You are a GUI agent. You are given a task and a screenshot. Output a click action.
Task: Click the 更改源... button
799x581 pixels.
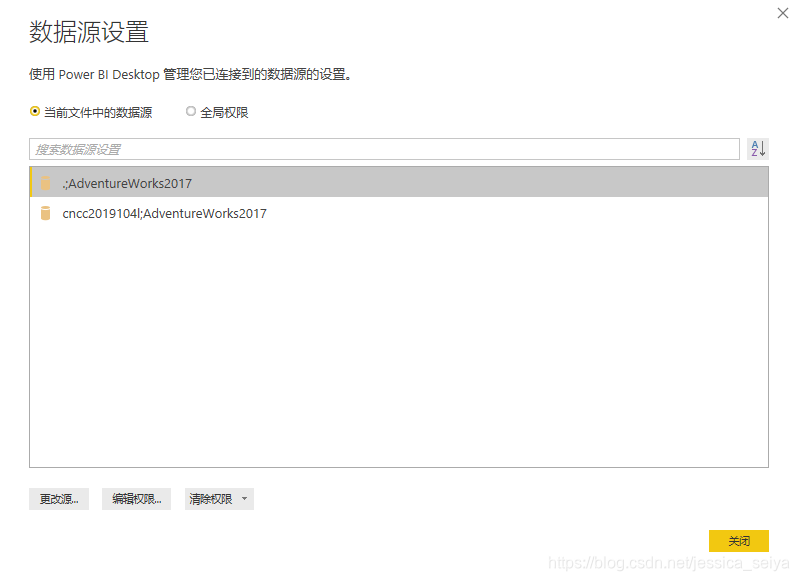(59, 499)
